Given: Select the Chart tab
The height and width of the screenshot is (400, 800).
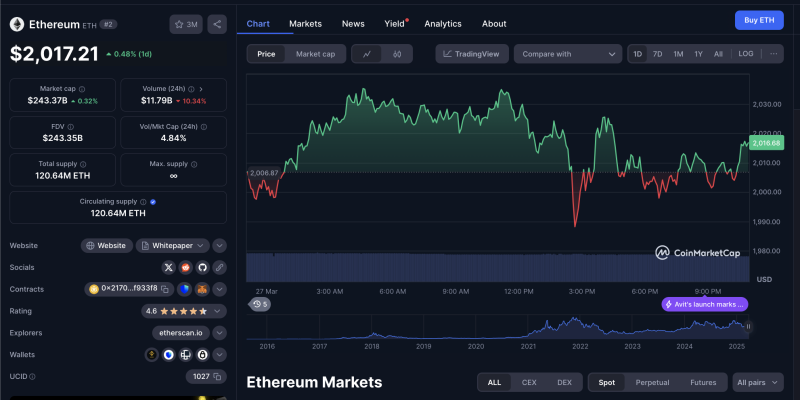Looking at the screenshot, I should point(258,24).
